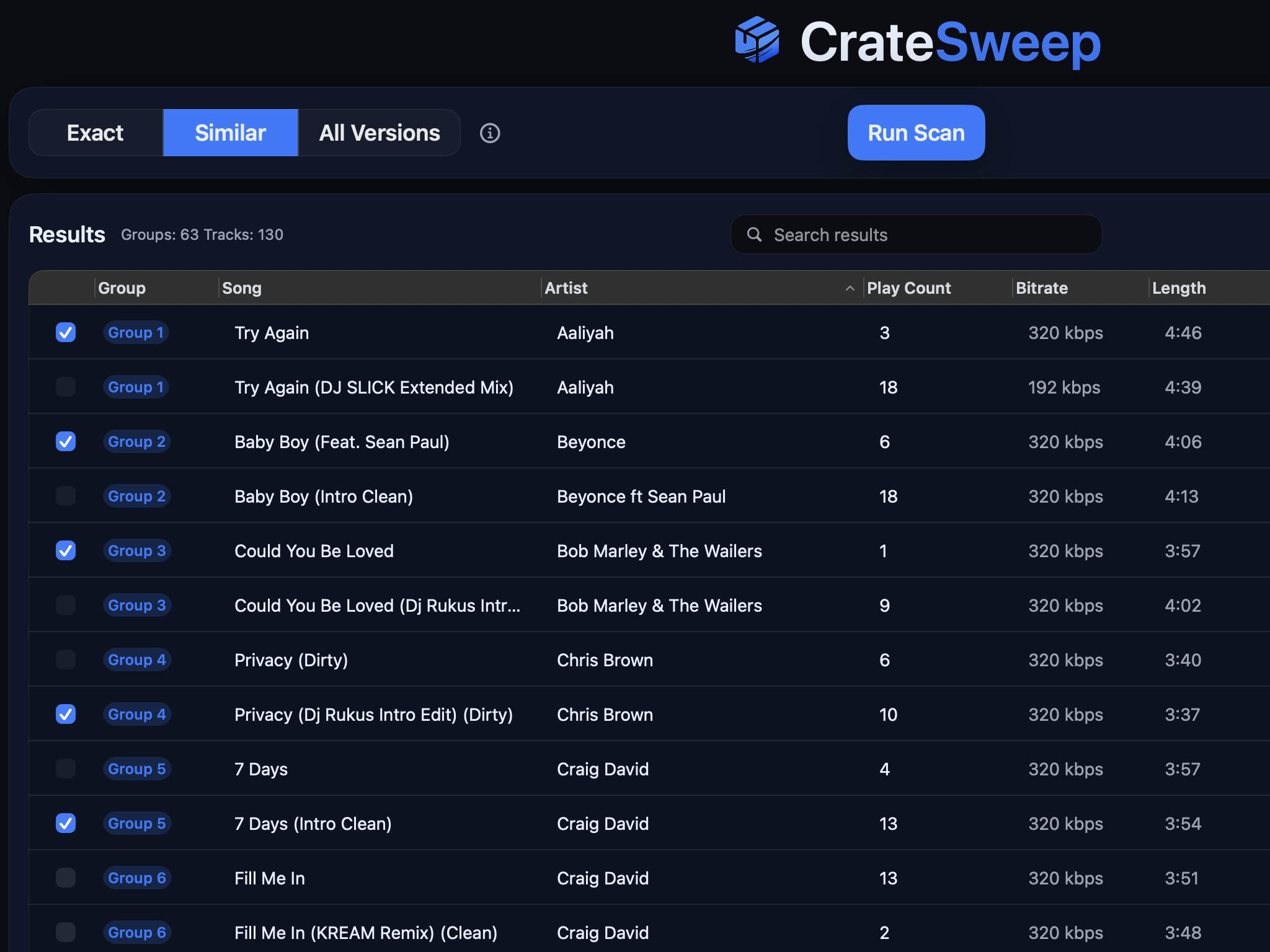Click Group 5 badge on 7 Days (Intro Clean)
Screen dimensions: 1270x952
(x=136, y=824)
